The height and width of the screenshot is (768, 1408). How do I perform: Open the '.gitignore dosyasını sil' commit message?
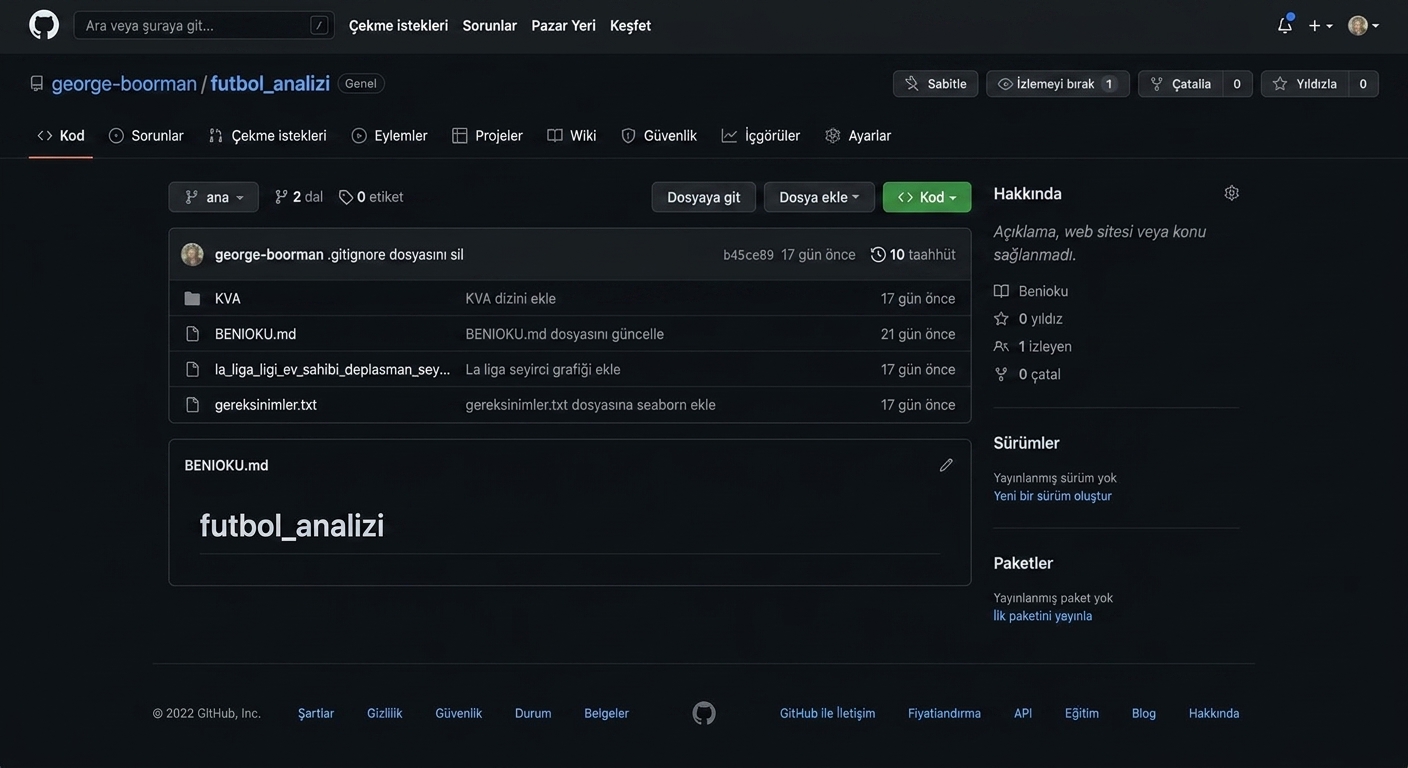396,254
